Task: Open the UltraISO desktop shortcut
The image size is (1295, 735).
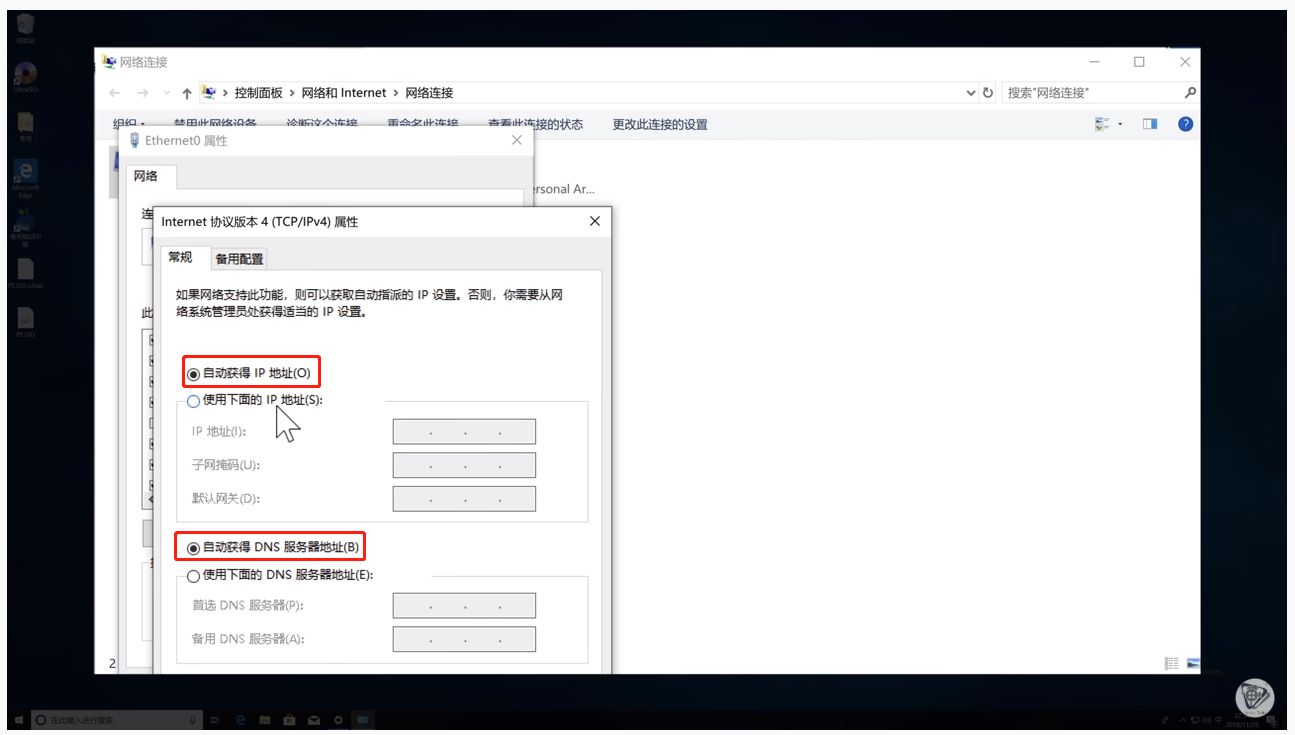Action: (26, 77)
